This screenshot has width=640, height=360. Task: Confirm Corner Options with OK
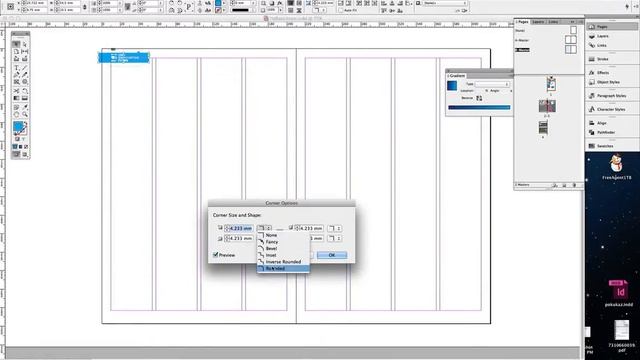point(332,255)
